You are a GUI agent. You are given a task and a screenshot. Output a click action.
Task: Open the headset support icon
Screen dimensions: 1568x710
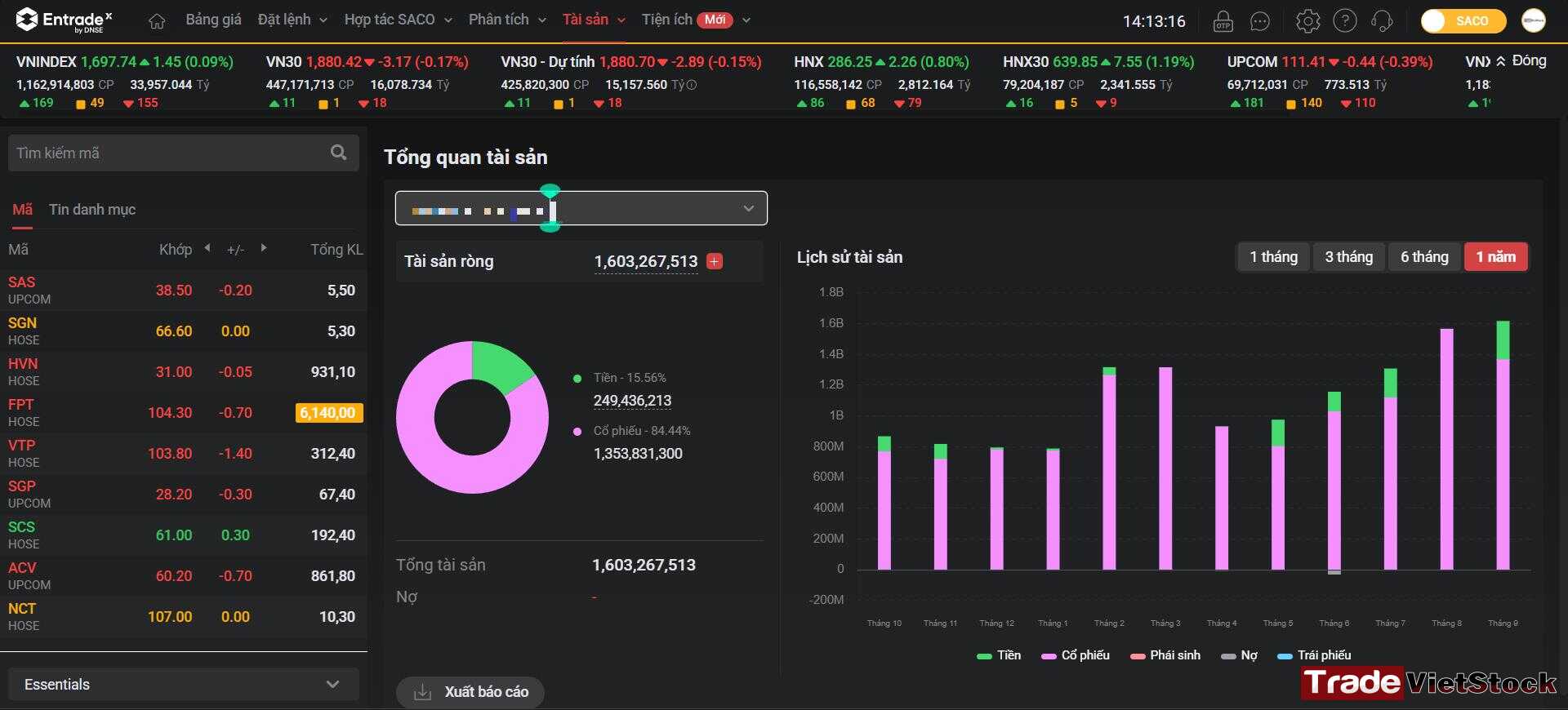[x=1382, y=21]
